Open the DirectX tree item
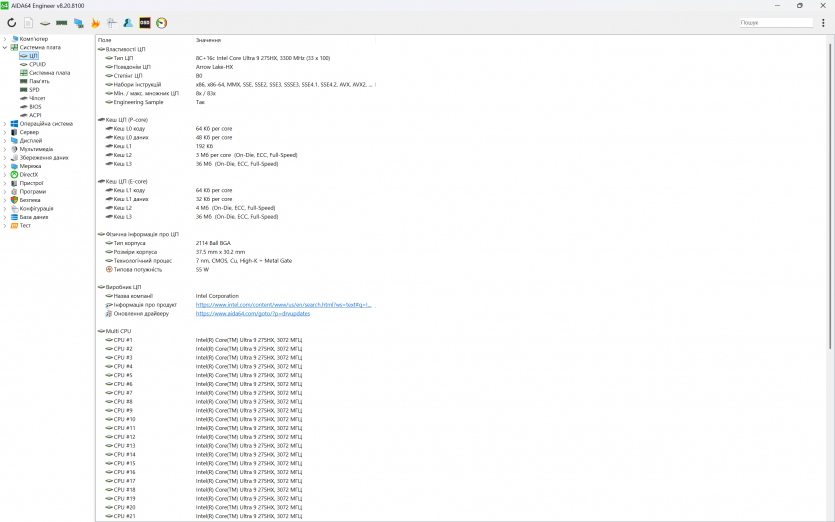The height and width of the screenshot is (522, 835). 29,175
